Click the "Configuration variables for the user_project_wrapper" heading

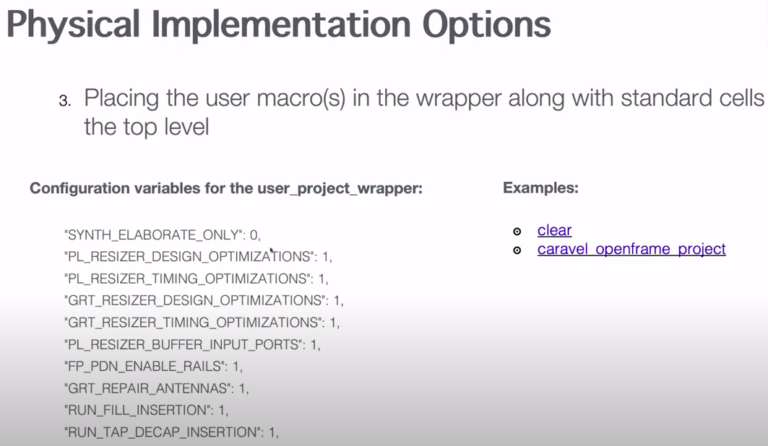(226, 188)
